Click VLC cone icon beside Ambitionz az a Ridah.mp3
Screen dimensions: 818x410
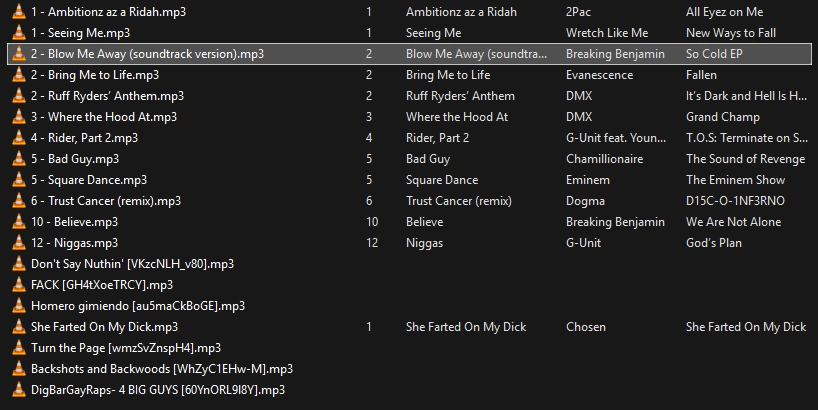pyautogui.click(x=19, y=11)
